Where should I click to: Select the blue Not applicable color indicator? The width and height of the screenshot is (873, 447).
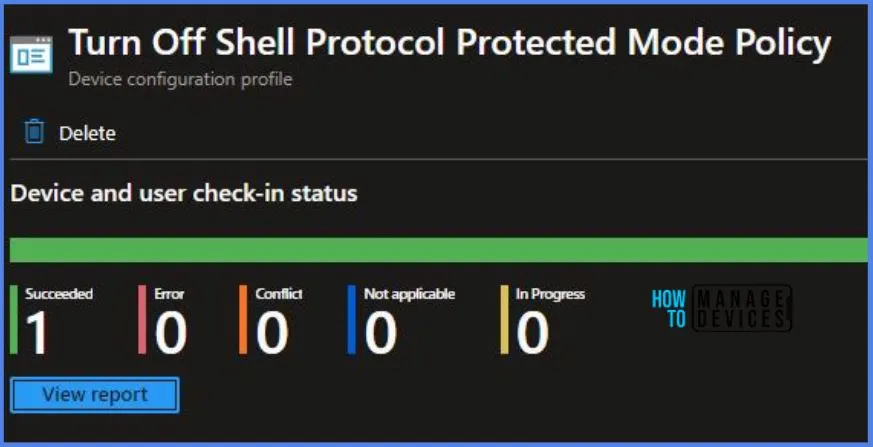coord(351,320)
